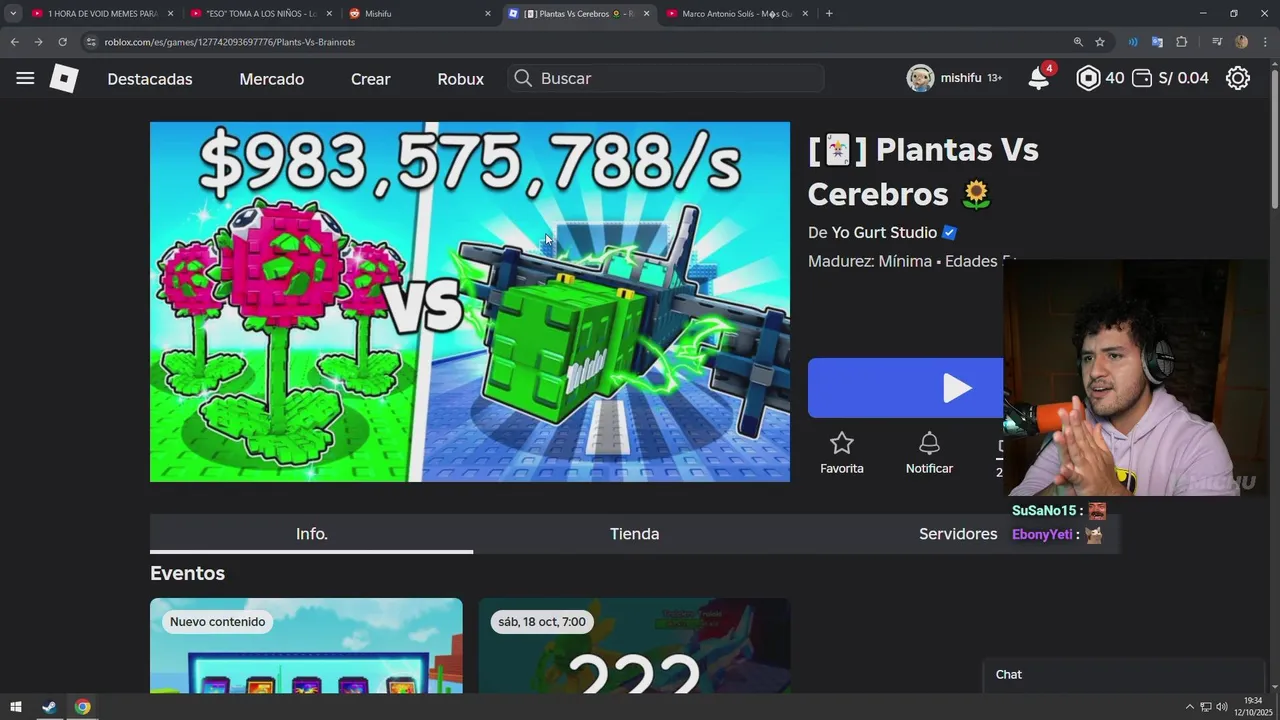Open the notifications bell
Image resolution: width=1280 pixels, height=720 pixels.
click(x=1039, y=79)
